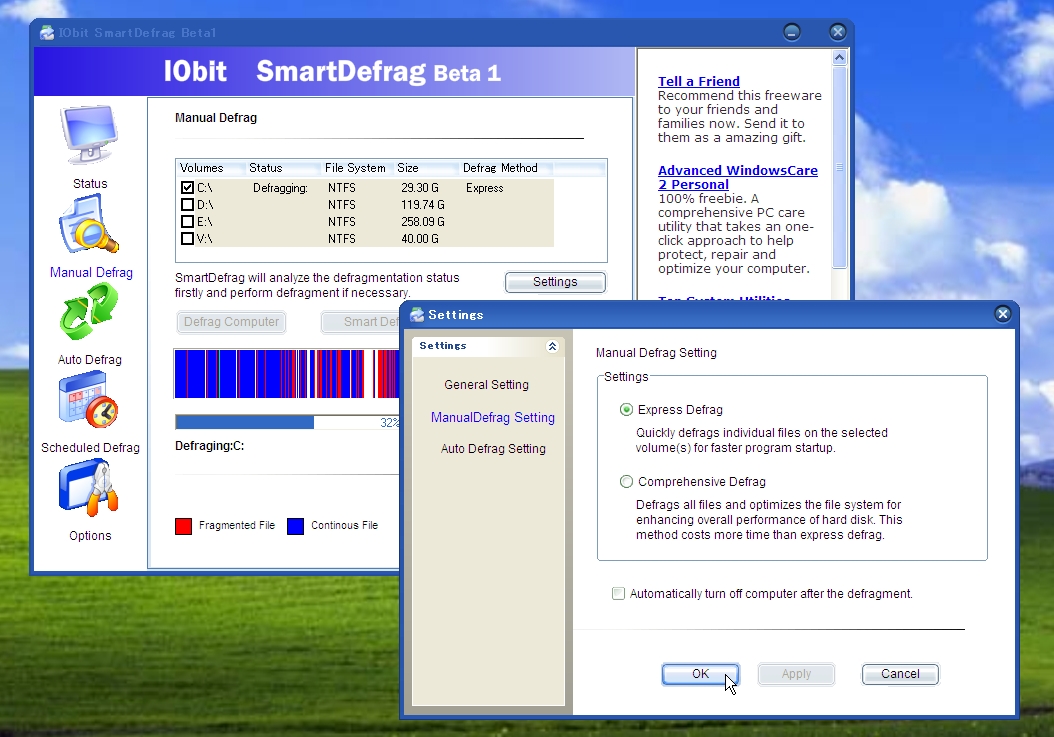Image resolution: width=1054 pixels, height=737 pixels.
Task: Check the D:\ volume checkbox
Action: (x=188, y=204)
